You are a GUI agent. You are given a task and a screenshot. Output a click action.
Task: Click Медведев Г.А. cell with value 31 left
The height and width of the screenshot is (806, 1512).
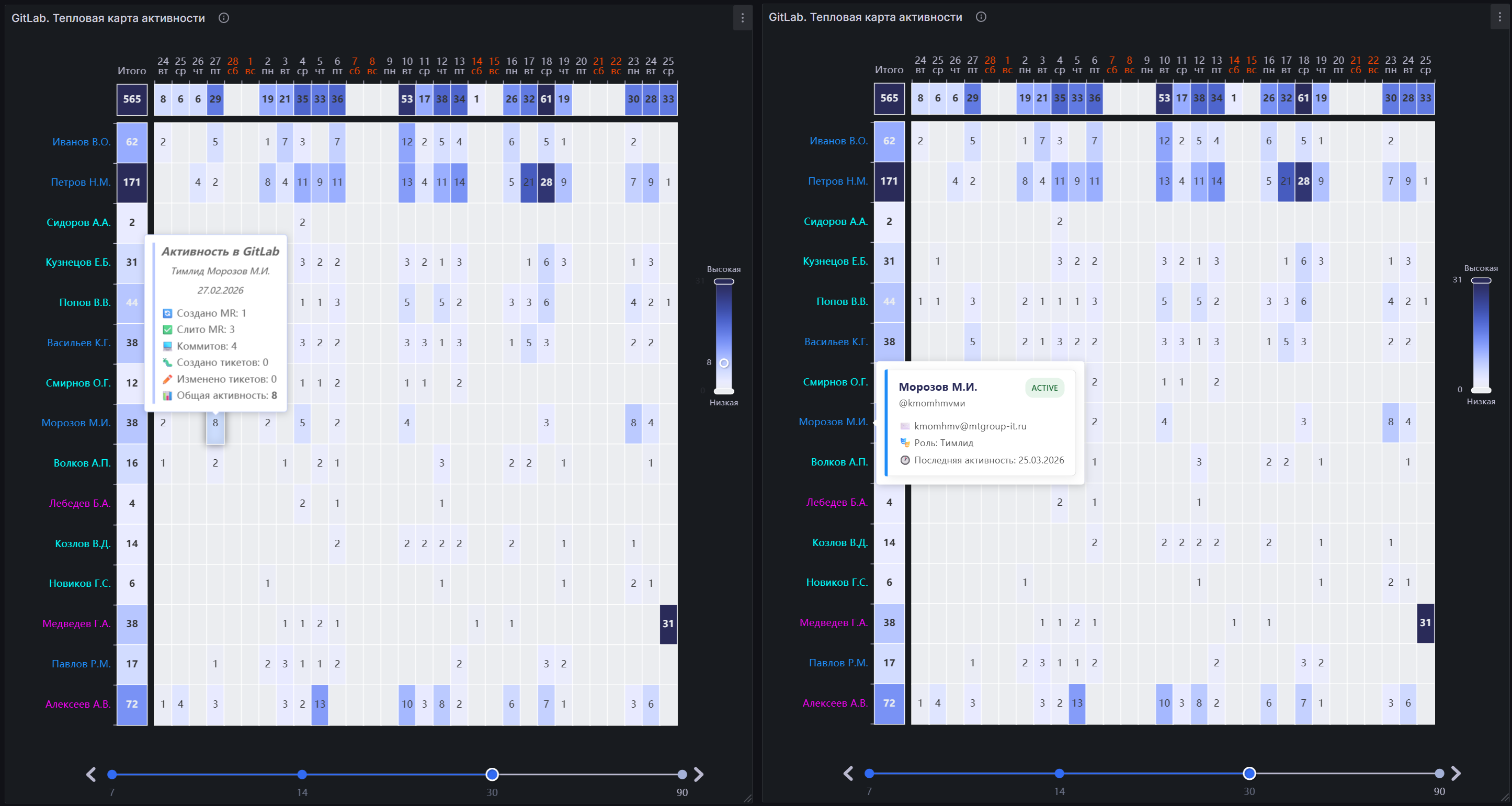[668, 623]
